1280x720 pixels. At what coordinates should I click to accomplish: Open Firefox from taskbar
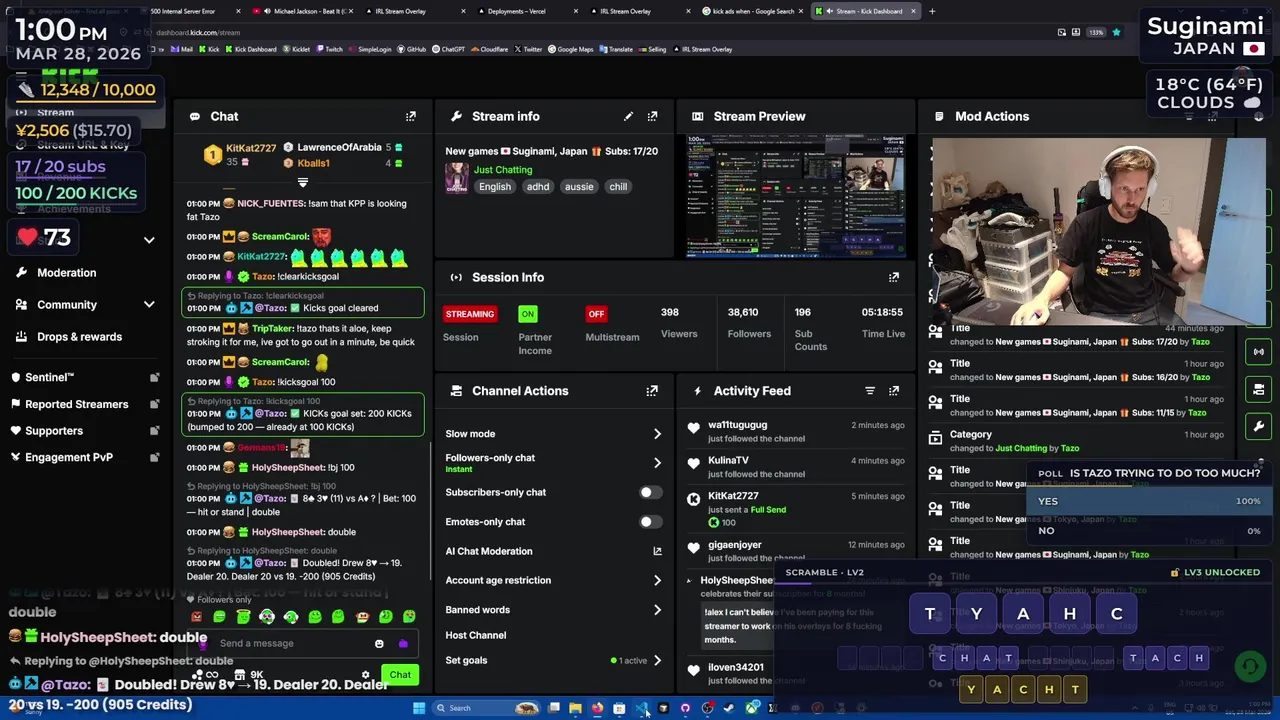[597, 708]
